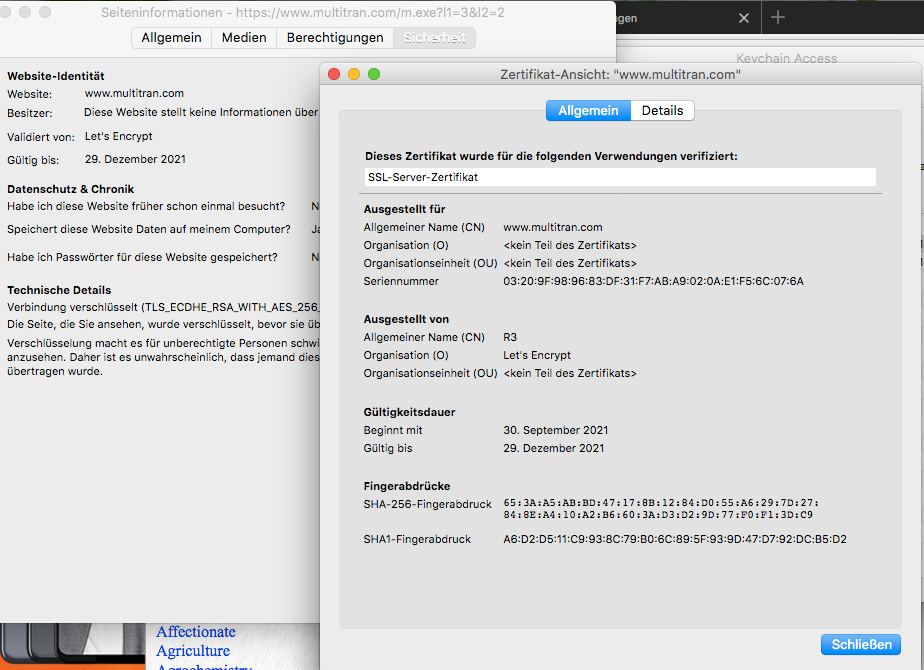Click the start date 30. September 2021
The width and height of the screenshot is (924, 670).
point(555,430)
